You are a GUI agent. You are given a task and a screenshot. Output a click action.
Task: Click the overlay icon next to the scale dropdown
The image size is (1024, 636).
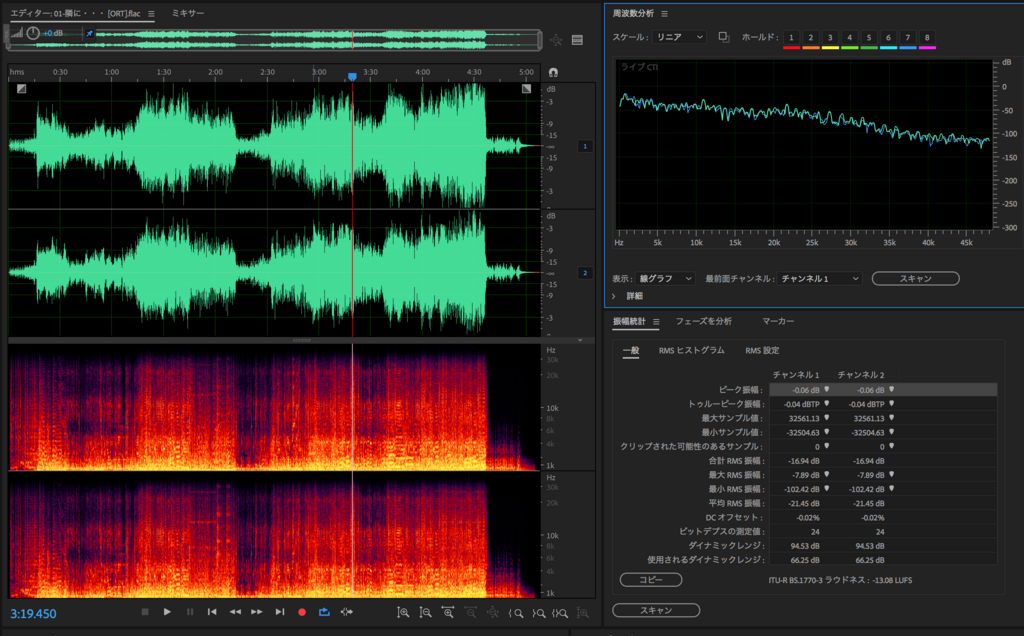tap(724, 37)
